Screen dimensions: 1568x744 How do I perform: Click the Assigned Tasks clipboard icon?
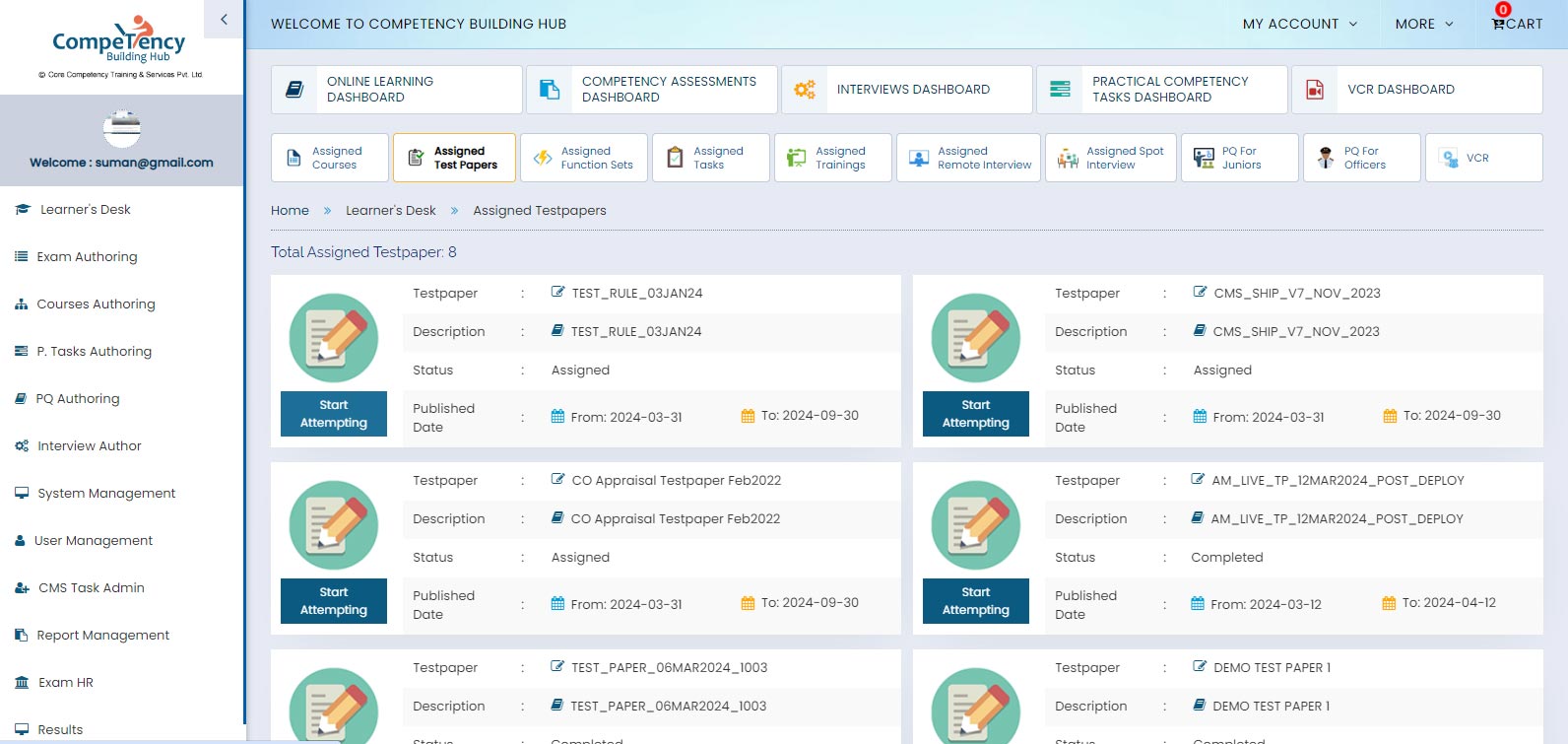(x=675, y=158)
